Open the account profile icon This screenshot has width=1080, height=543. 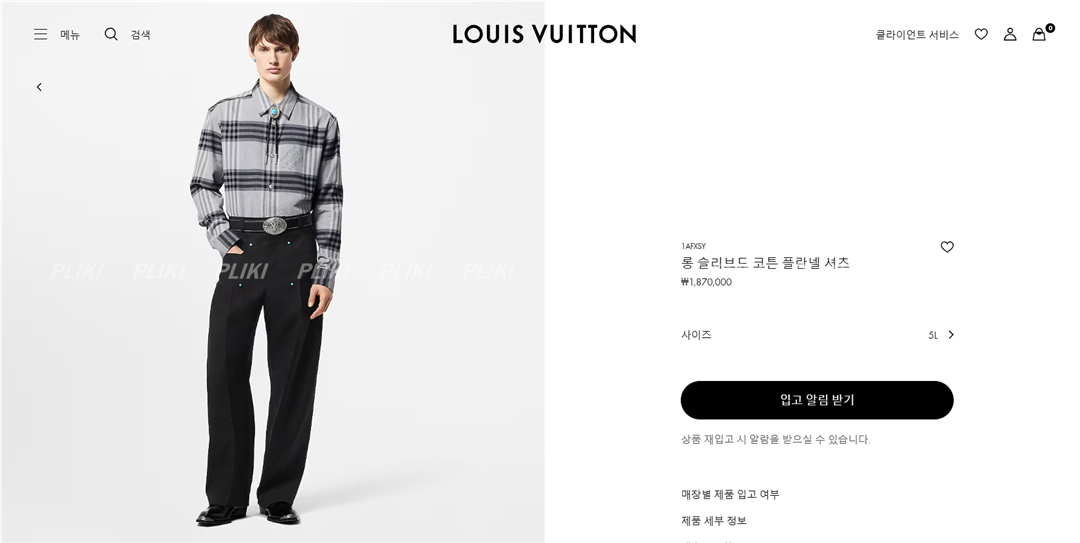(x=1010, y=34)
